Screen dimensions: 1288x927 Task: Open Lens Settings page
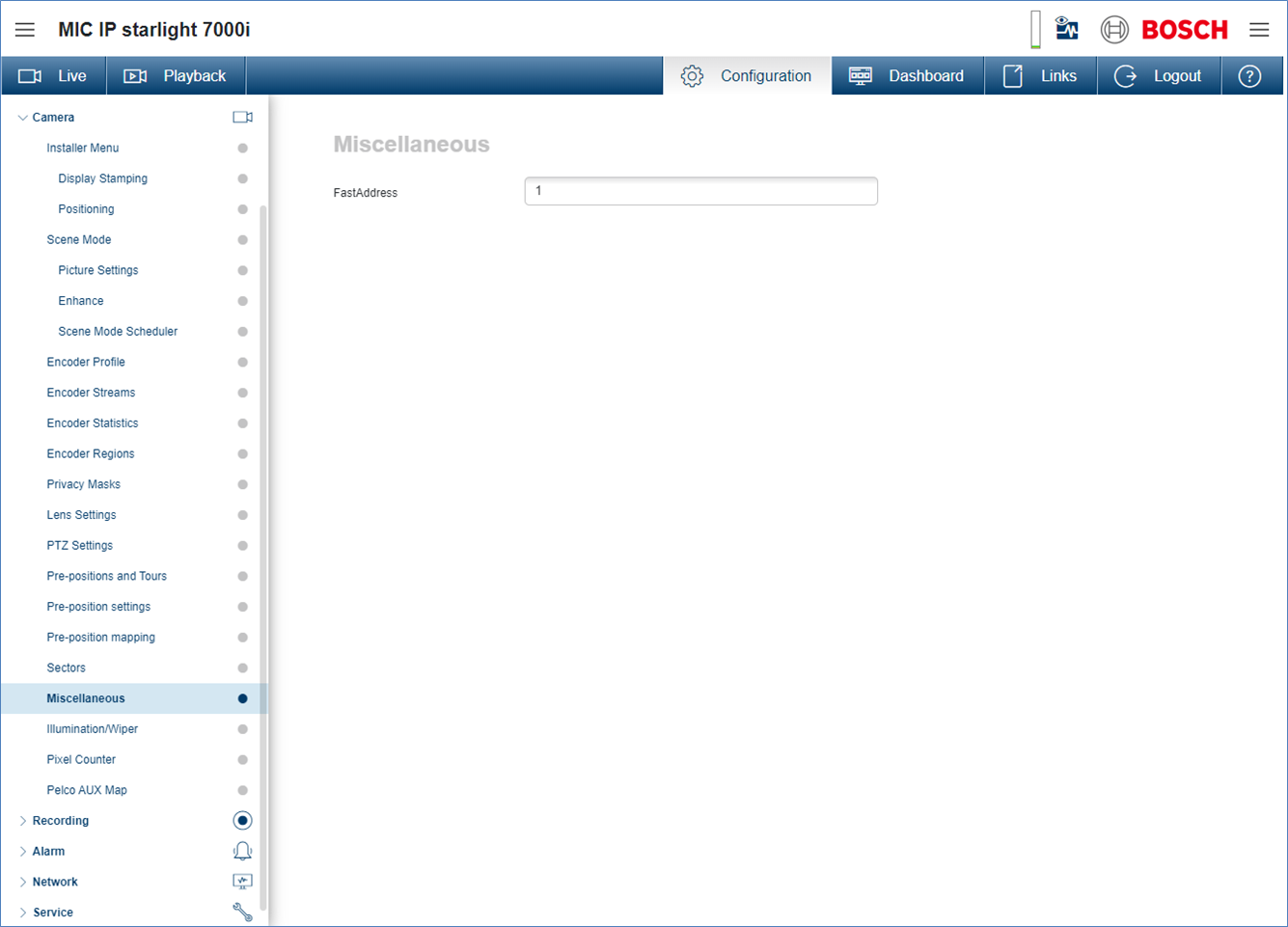81,515
